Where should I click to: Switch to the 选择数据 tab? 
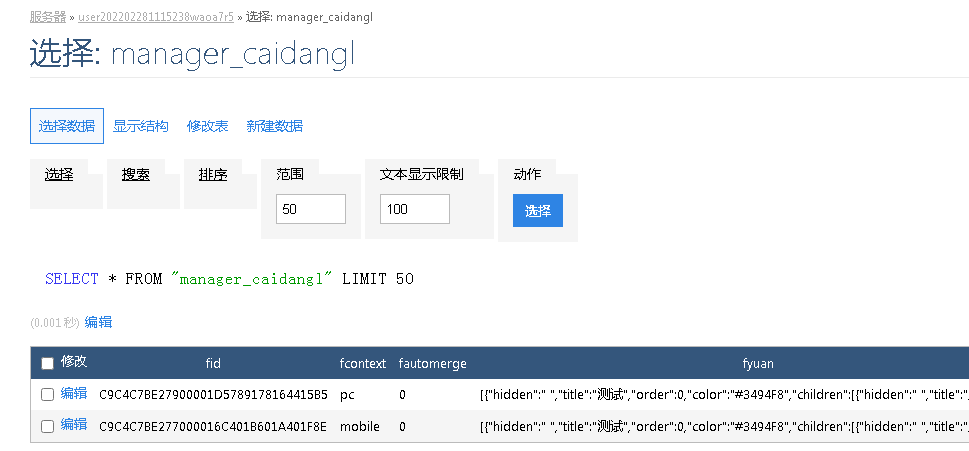(x=67, y=126)
